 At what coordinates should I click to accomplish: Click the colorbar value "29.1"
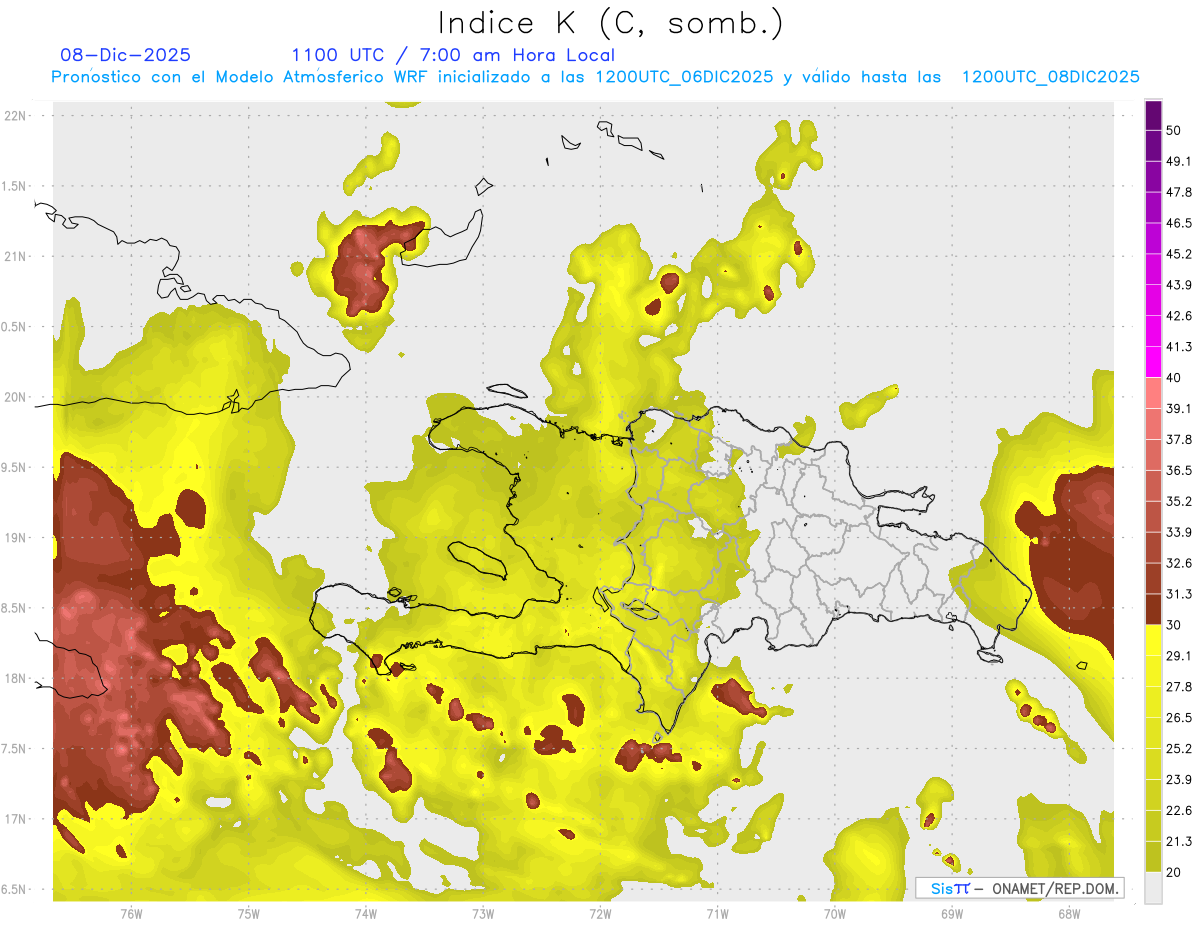coord(1179,656)
